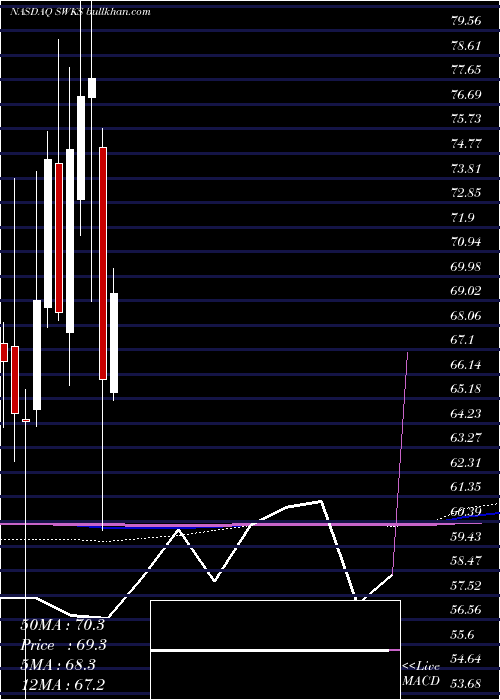
Task: Click the 53.68 price axis value
Action: [x=466, y=684]
